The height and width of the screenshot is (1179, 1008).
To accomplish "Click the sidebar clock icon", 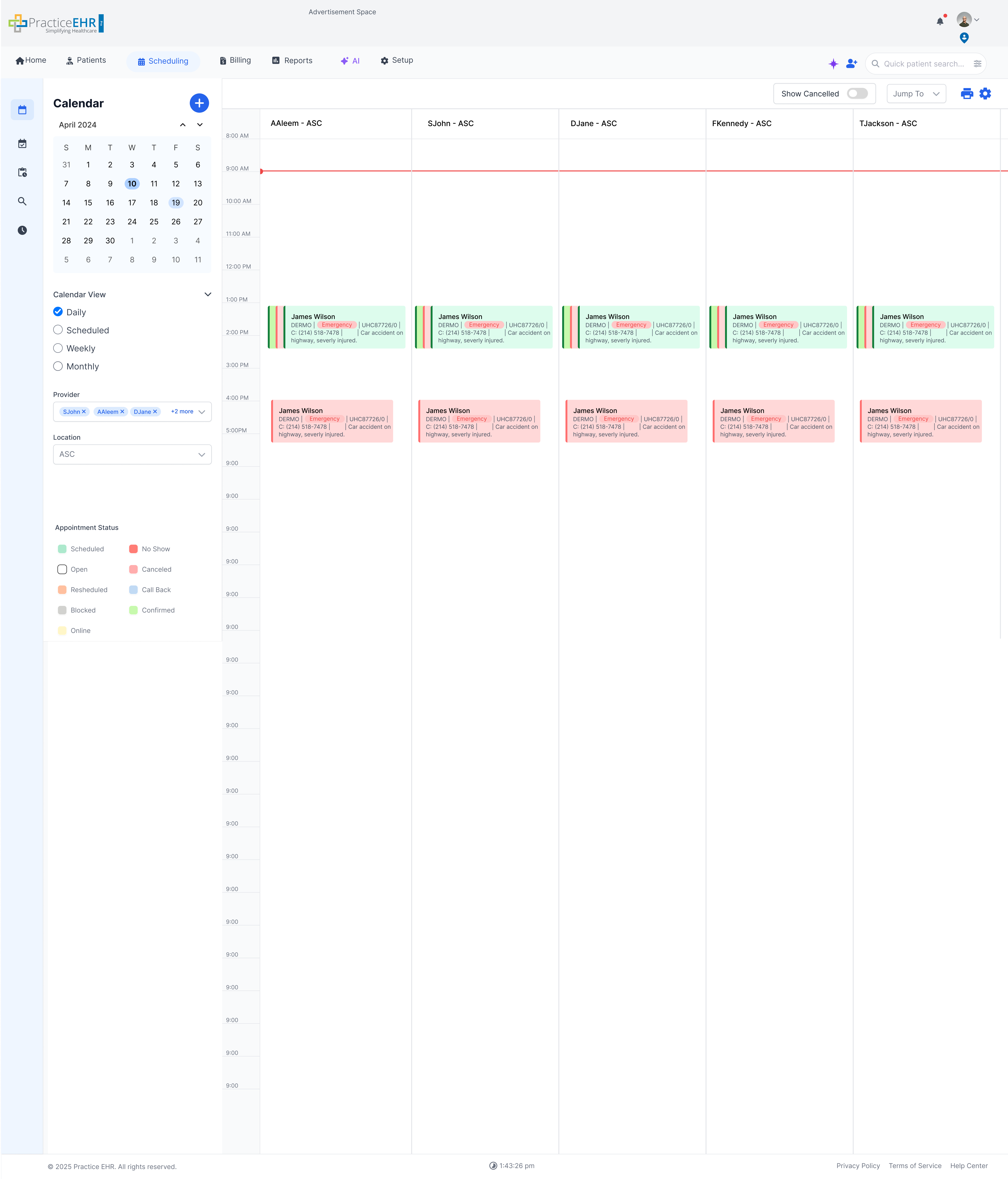I will [22, 231].
